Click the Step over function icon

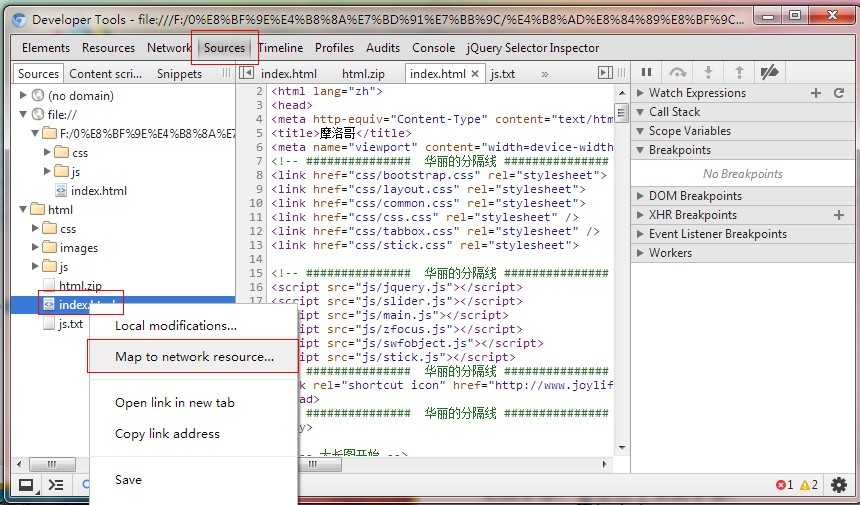pos(678,72)
